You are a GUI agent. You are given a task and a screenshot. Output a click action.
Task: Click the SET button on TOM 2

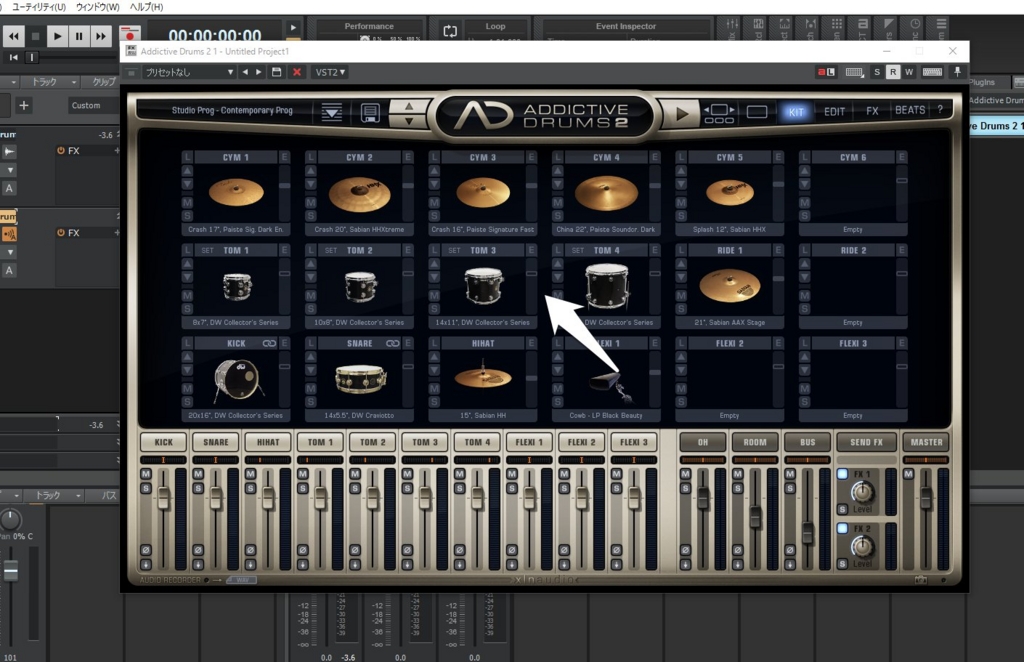pos(331,251)
